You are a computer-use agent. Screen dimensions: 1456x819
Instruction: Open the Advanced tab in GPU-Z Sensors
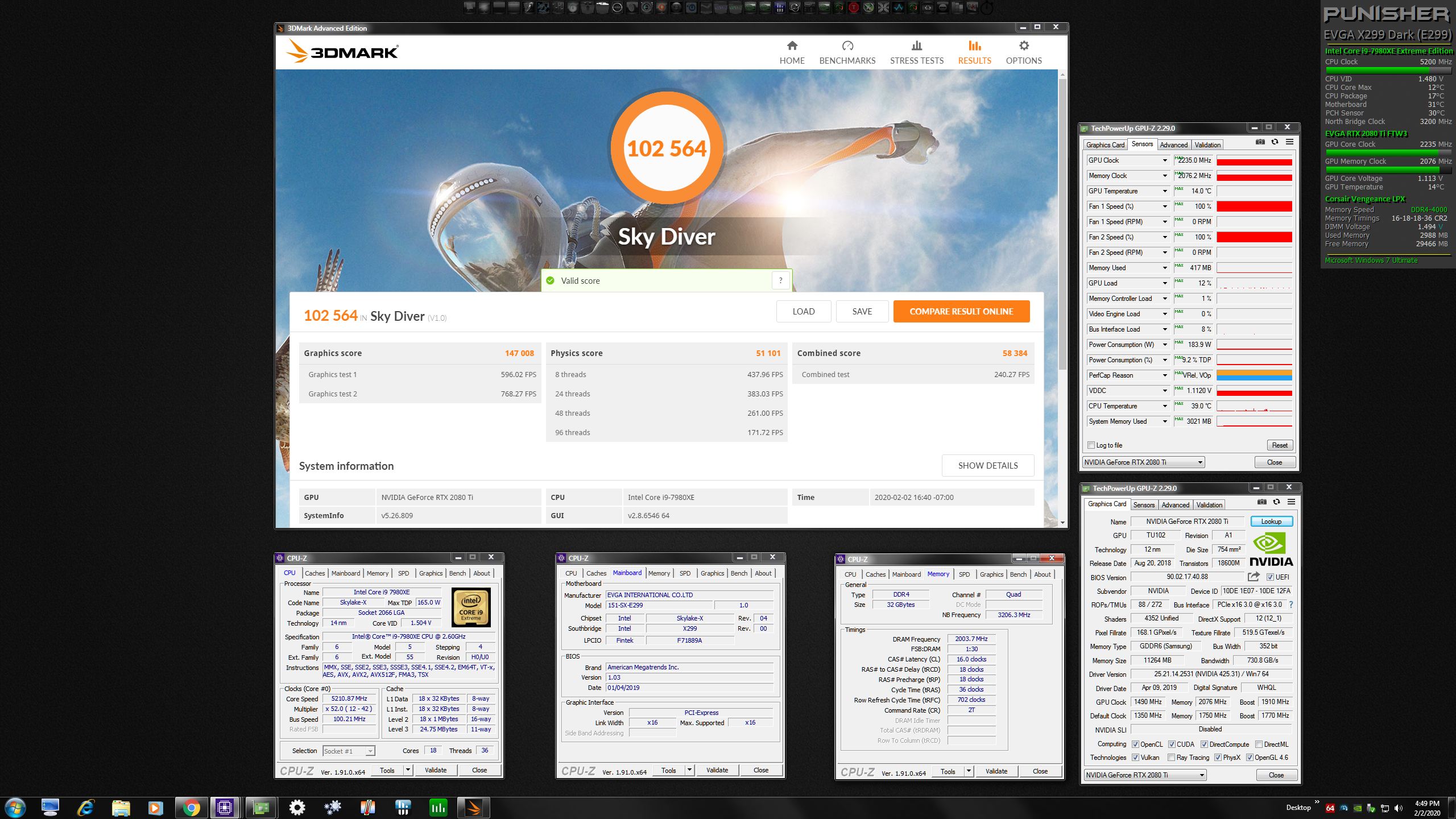[1173, 145]
